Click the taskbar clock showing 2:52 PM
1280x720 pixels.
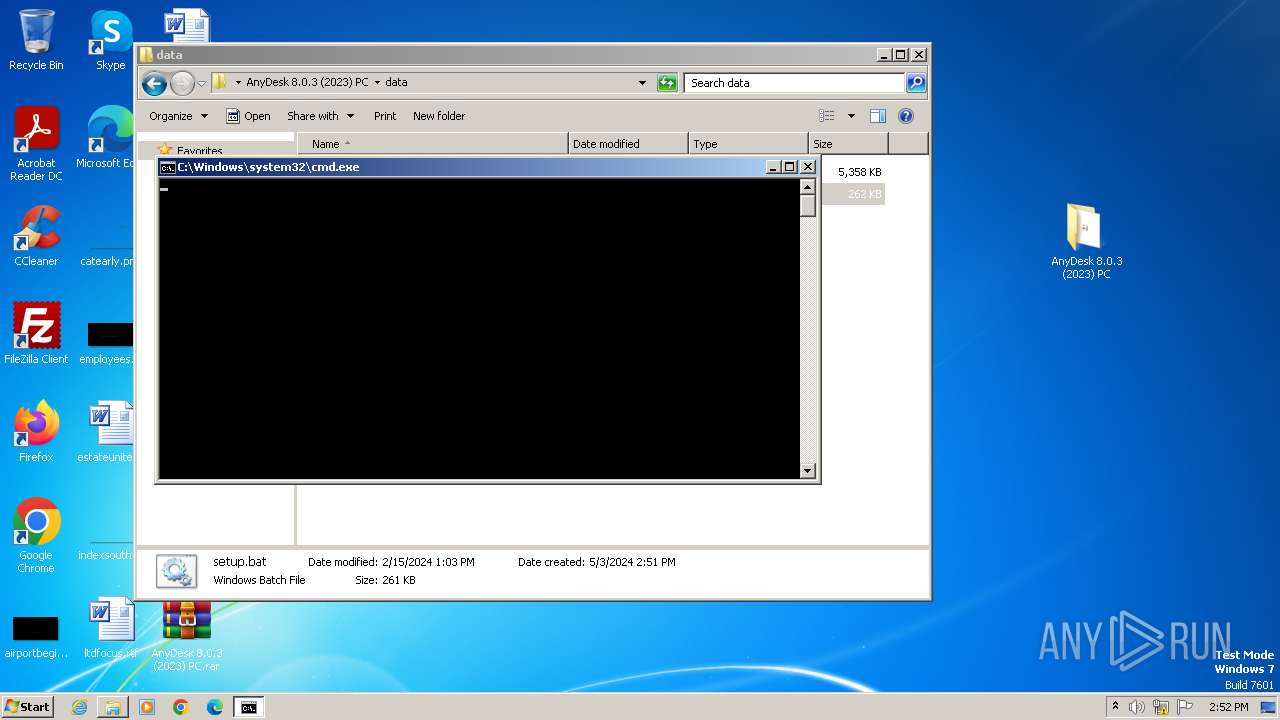[1228, 707]
